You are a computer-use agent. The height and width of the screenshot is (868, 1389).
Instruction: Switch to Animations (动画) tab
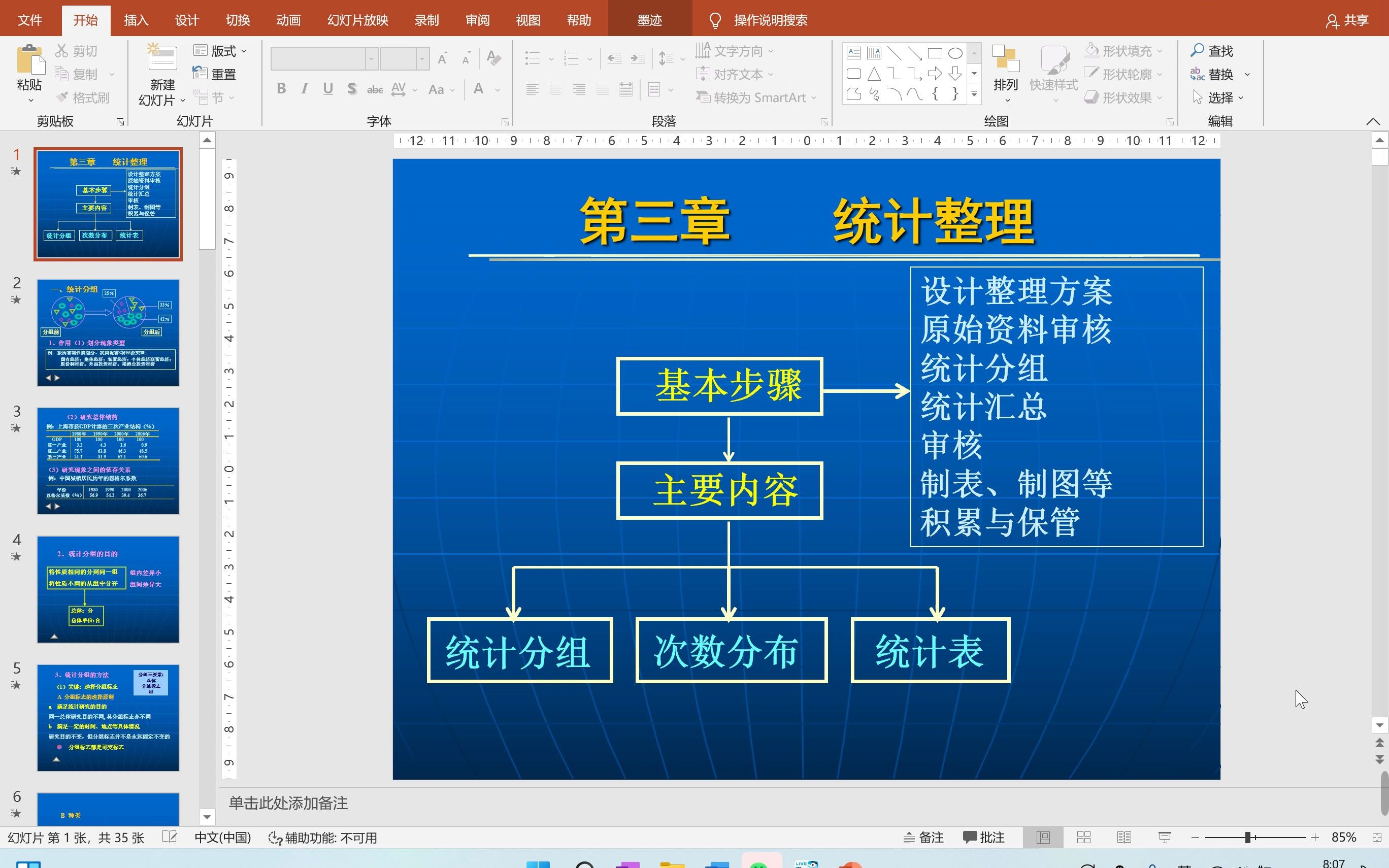[288, 20]
